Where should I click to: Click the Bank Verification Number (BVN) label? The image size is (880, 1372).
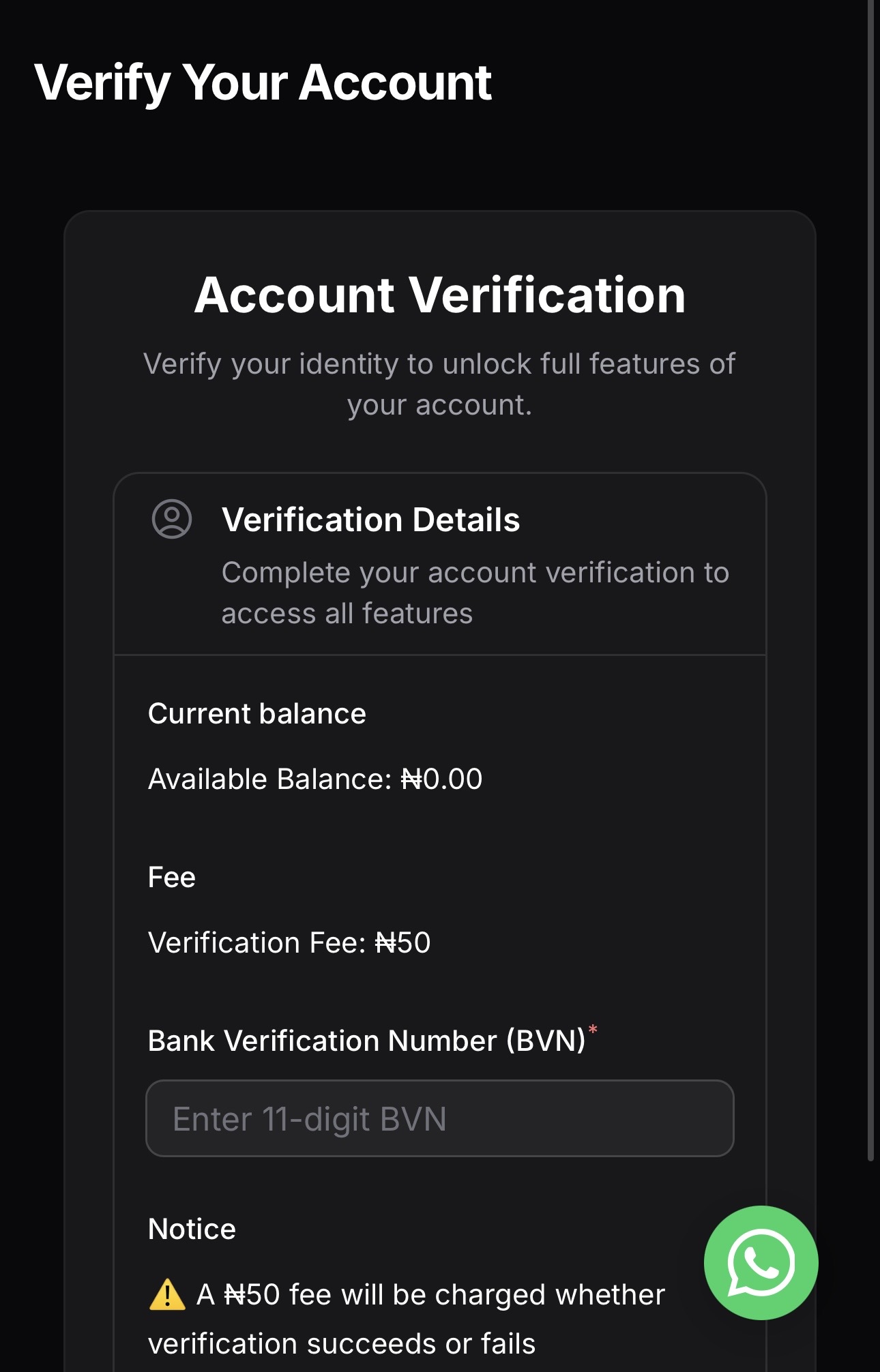(x=366, y=1041)
